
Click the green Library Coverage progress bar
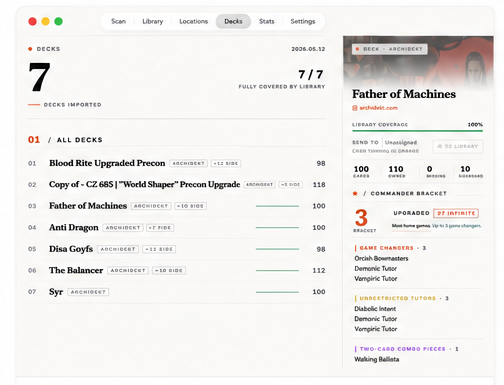[x=418, y=131]
